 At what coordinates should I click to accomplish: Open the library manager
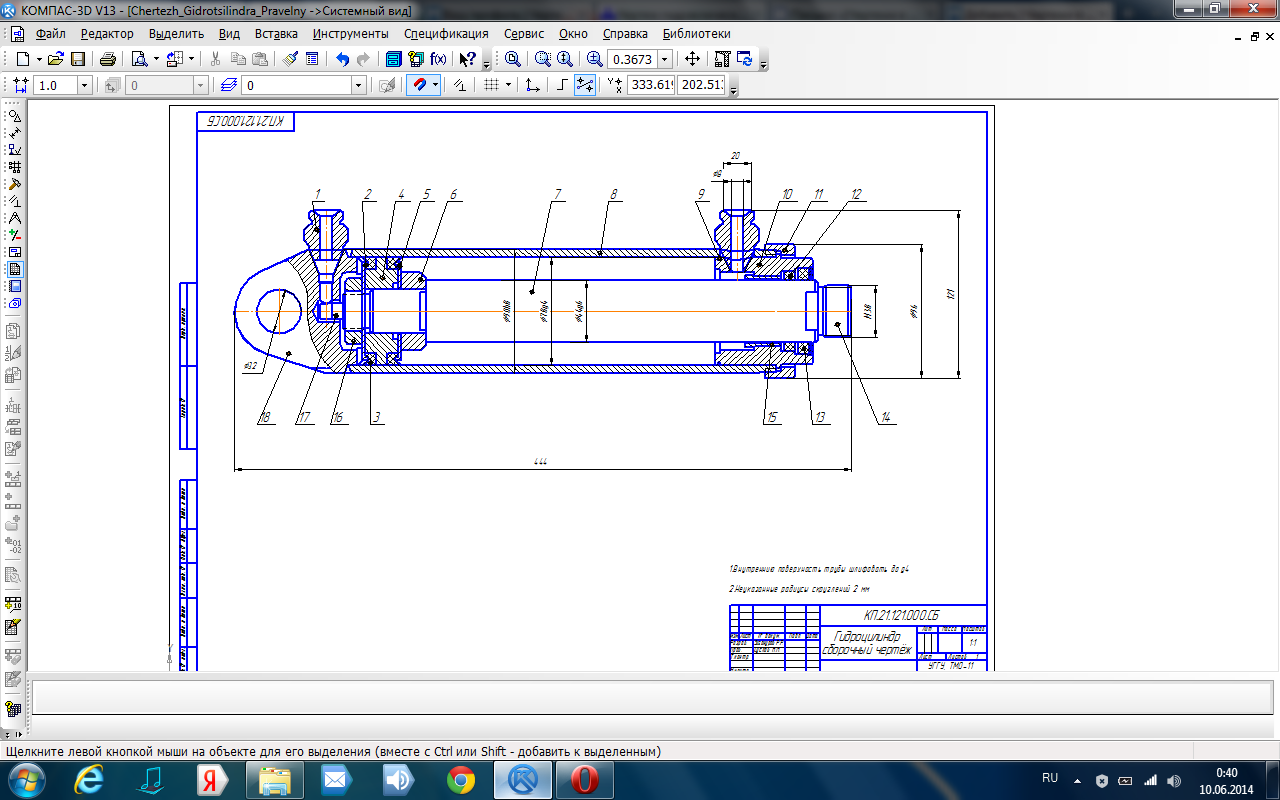coord(394,59)
